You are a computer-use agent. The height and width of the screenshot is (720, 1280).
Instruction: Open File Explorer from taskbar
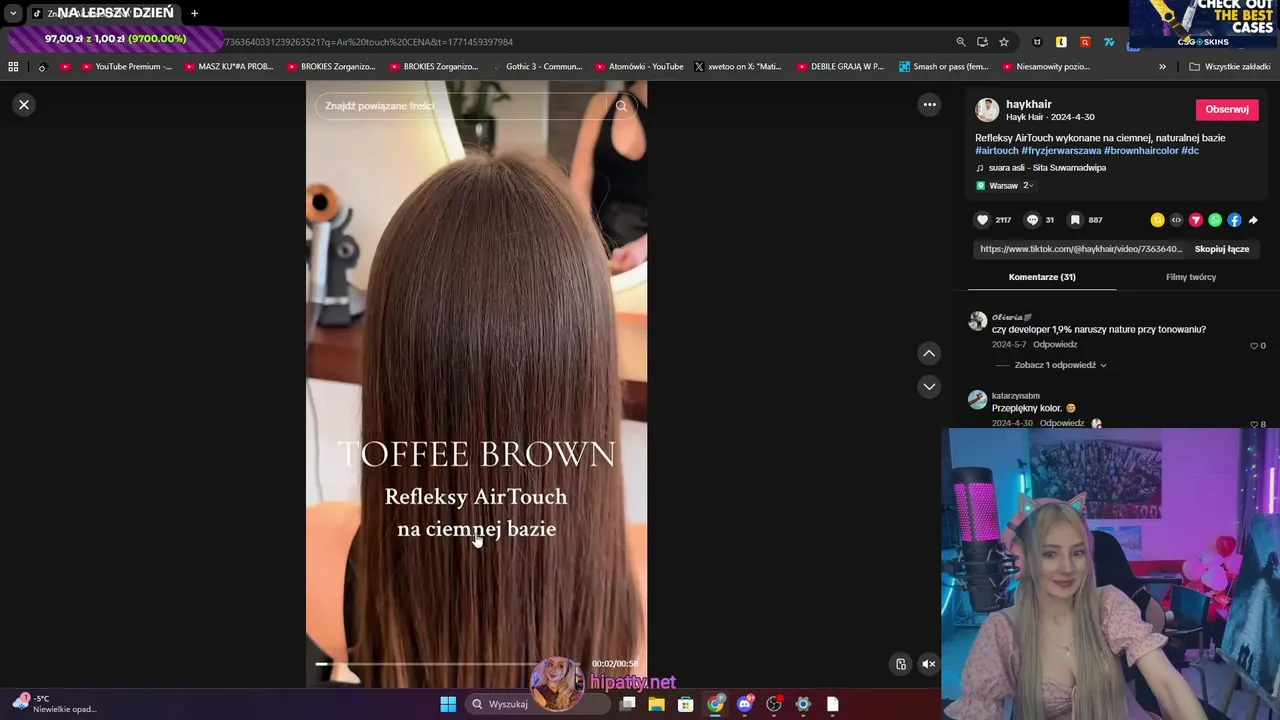[x=656, y=704]
